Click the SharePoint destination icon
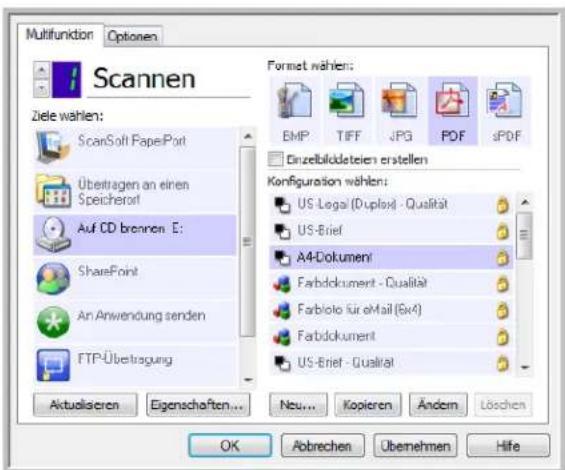The width and height of the screenshot is (565, 470). point(53,278)
